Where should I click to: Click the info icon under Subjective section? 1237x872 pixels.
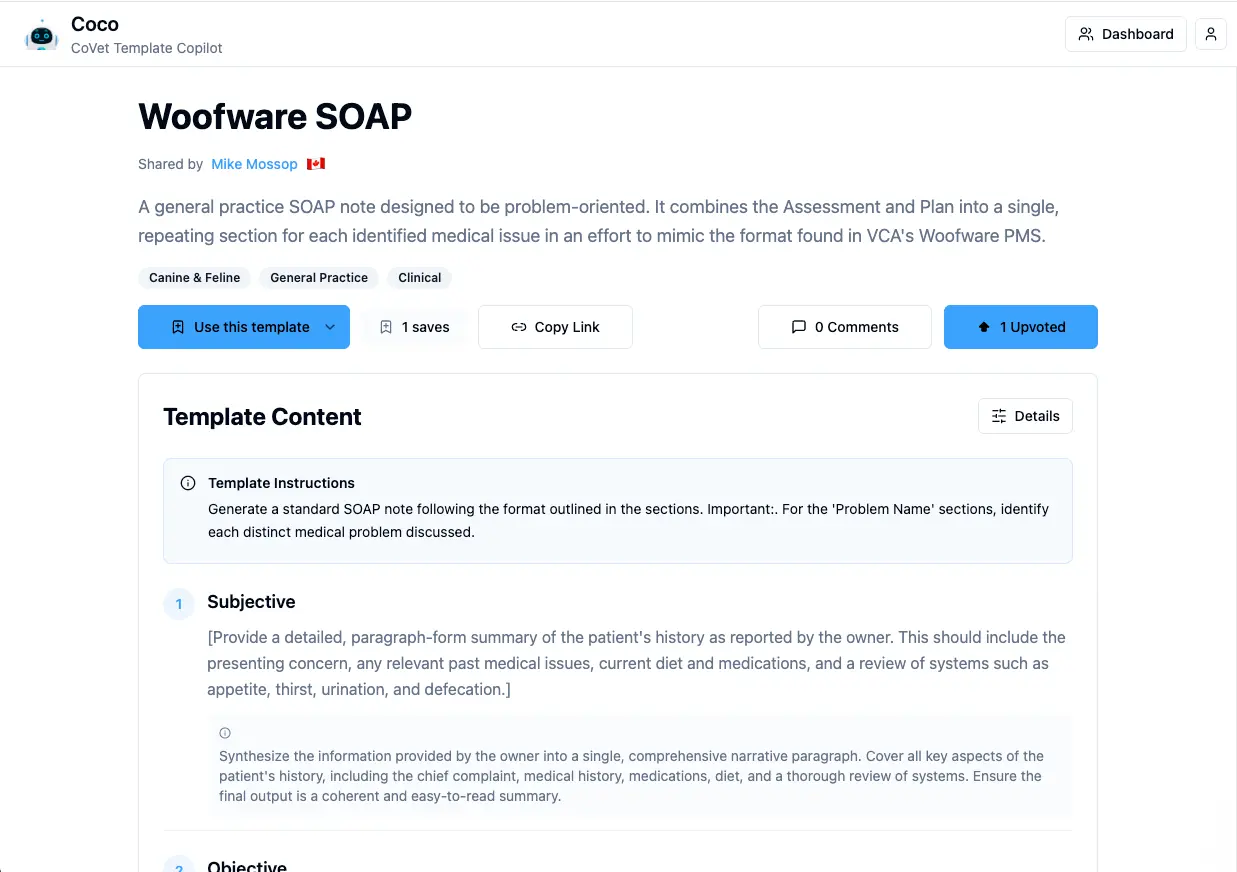point(225,733)
